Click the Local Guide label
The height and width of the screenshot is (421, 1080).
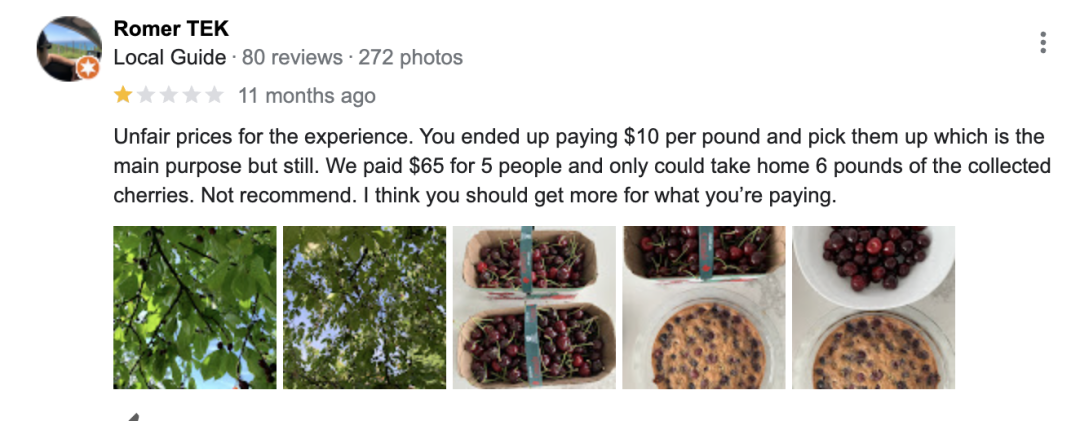[x=170, y=58]
